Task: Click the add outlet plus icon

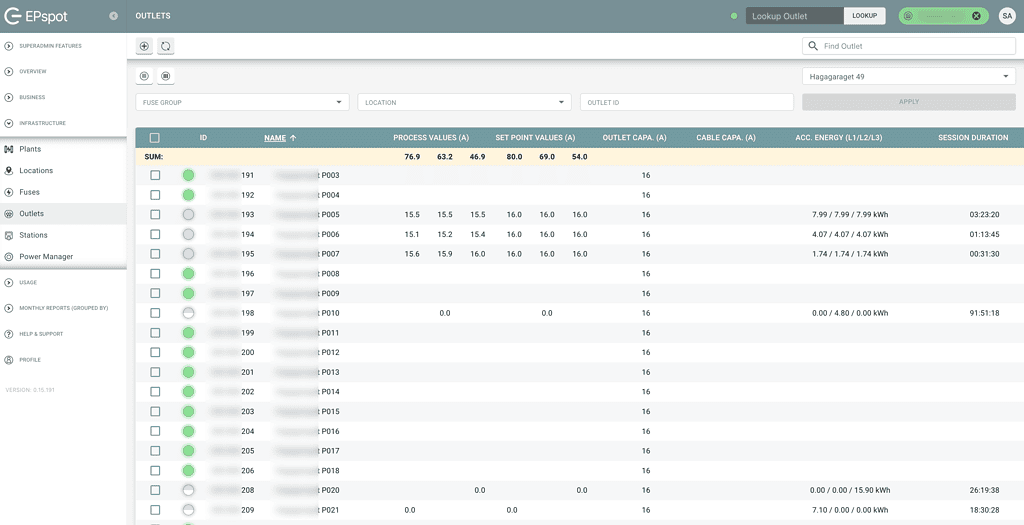Action: coord(144,46)
